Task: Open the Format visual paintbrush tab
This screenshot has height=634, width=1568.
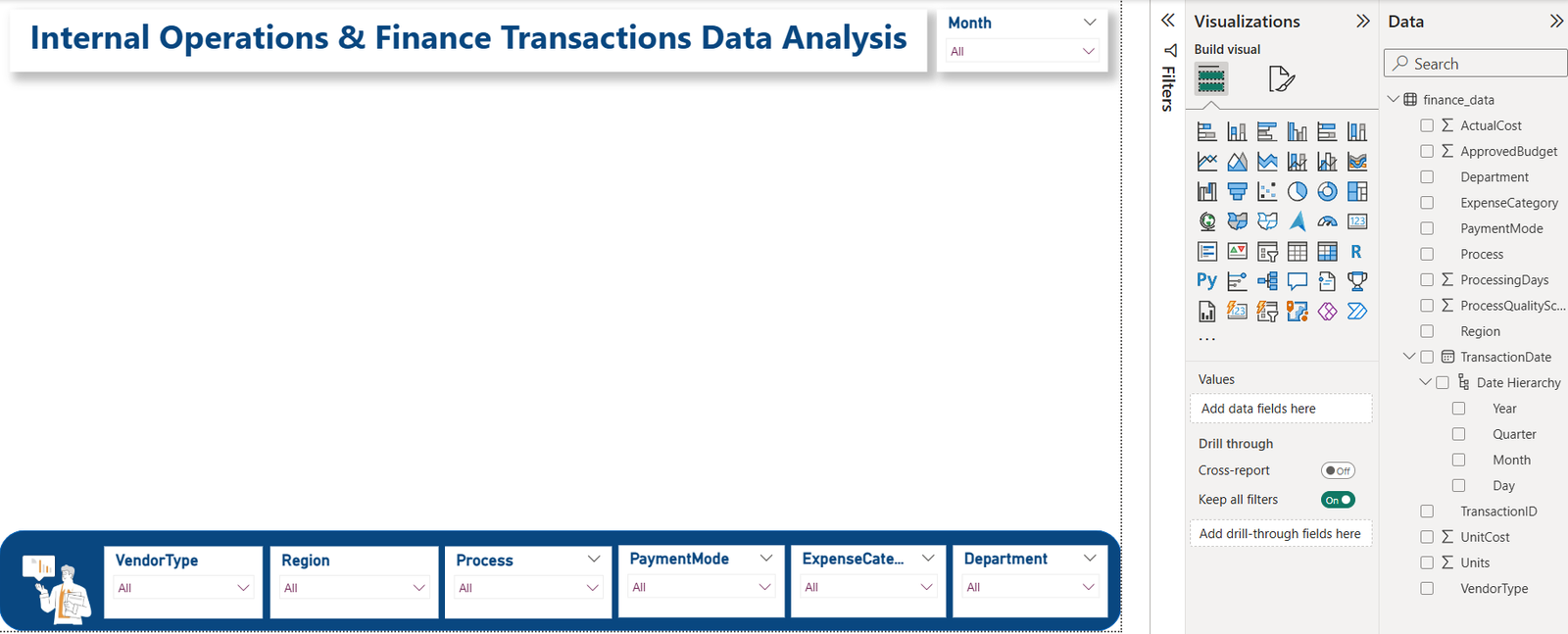Action: click(1281, 78)
